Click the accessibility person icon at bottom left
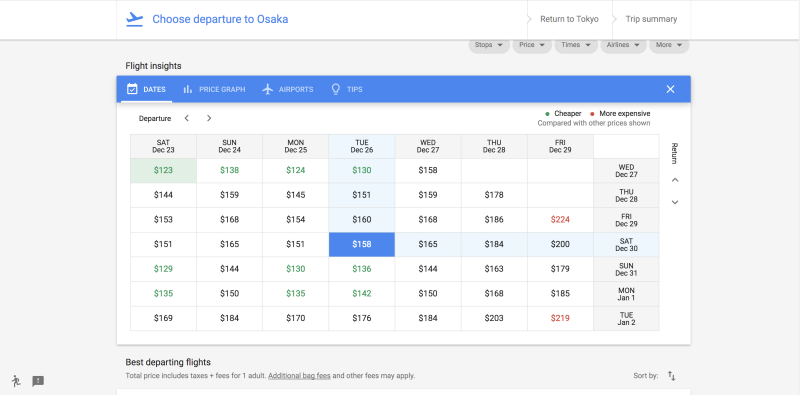 [16, 381]
